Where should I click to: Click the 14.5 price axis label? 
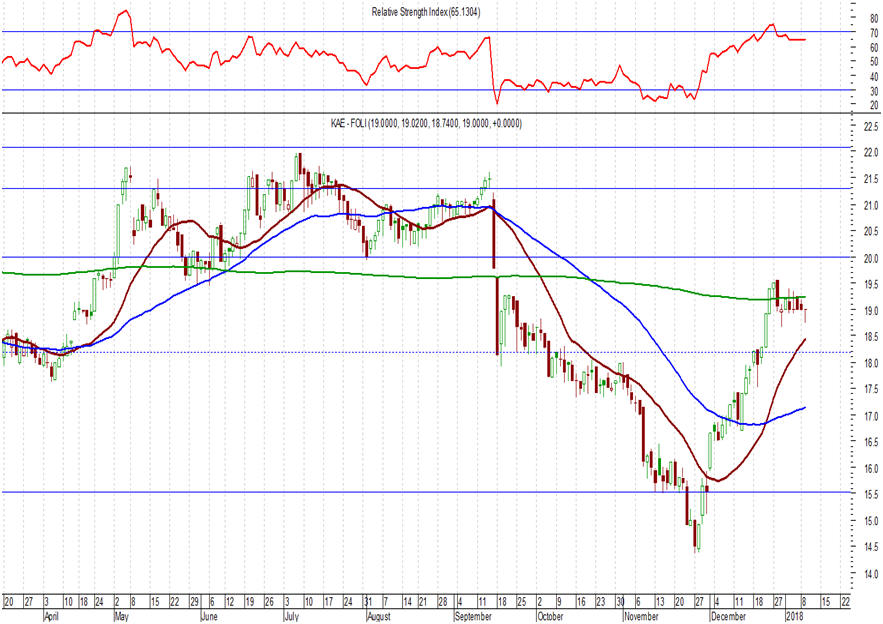(x=872, y=547)
